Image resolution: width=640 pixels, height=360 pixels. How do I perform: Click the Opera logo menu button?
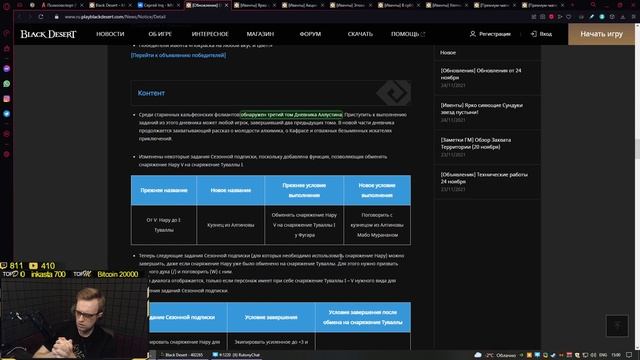coord(7,6)
